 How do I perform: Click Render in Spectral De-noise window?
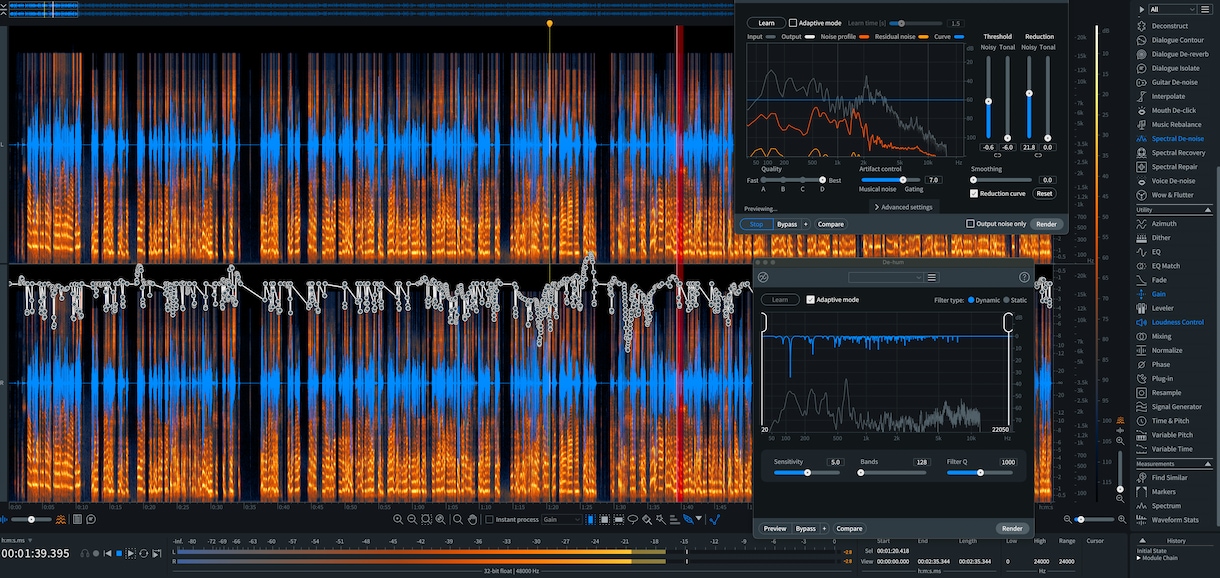(1046, 224)
